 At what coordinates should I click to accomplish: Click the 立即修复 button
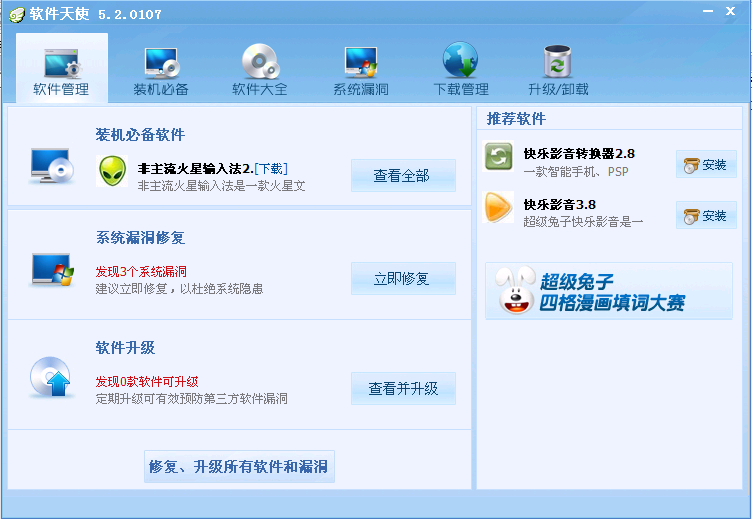403,278
